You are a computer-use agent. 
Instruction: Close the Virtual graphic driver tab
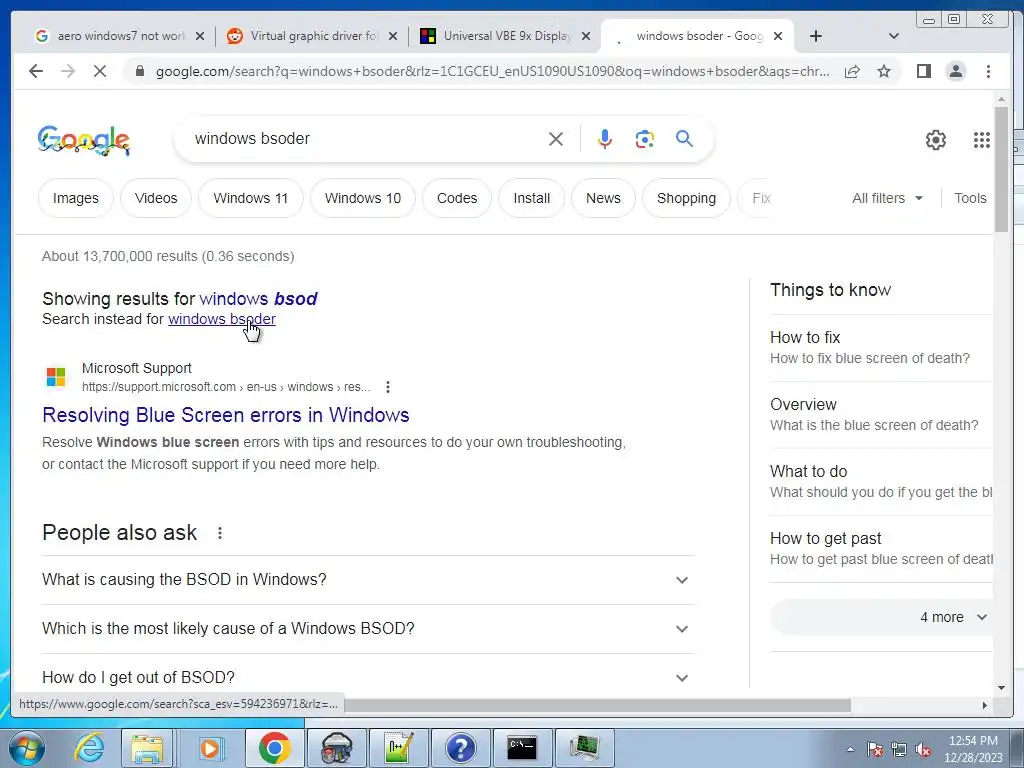[392, 36]
